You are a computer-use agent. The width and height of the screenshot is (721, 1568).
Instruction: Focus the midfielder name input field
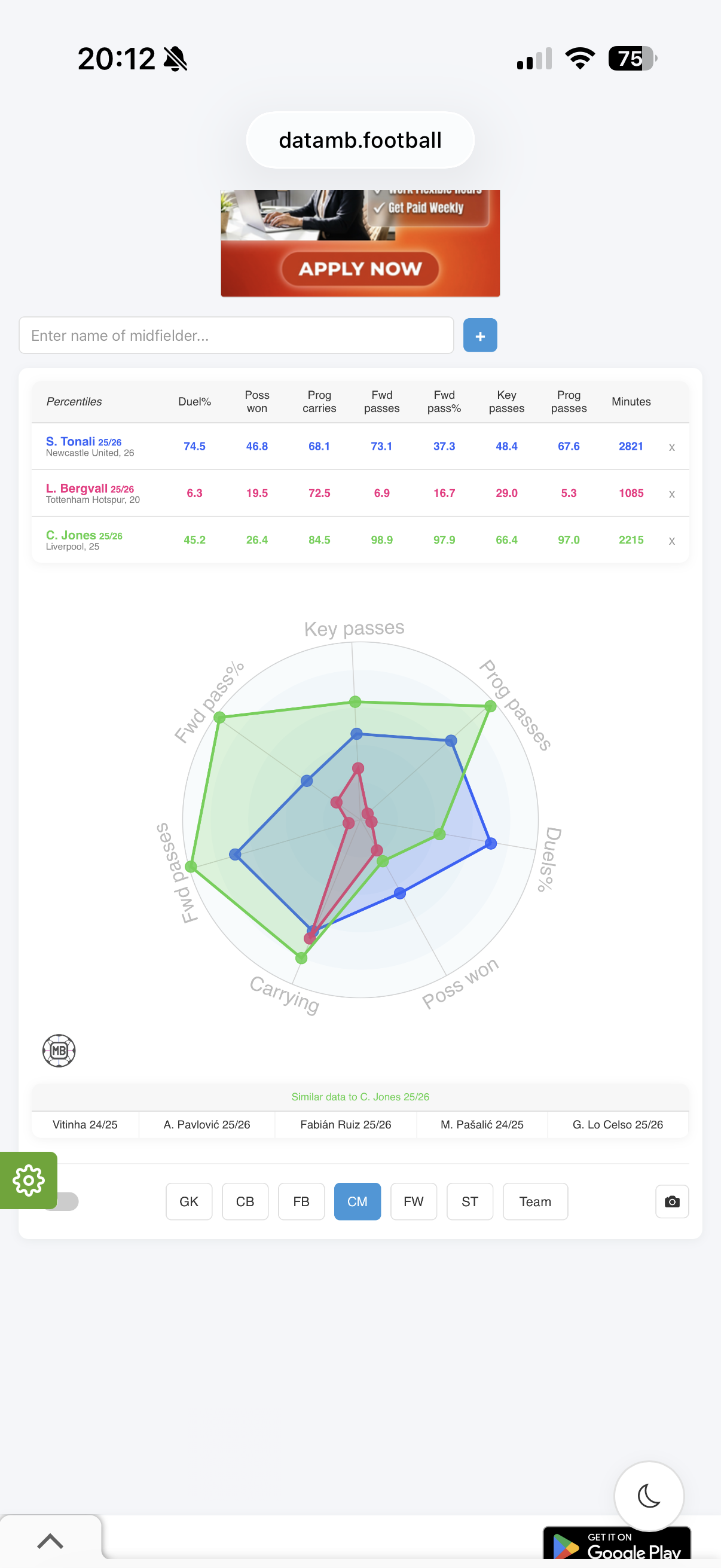click(236, 335)
